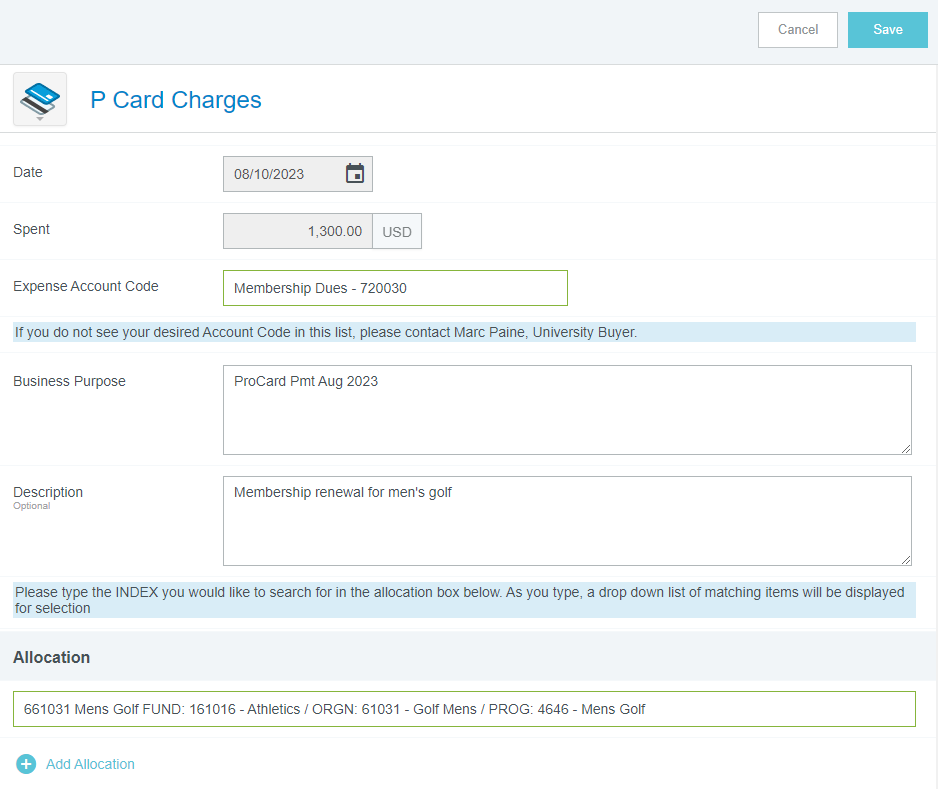Click the Spent amount field 1,300.00
The height and width of the screenshot is (789, 938).
pyautogui.click(x=297, y=231)
